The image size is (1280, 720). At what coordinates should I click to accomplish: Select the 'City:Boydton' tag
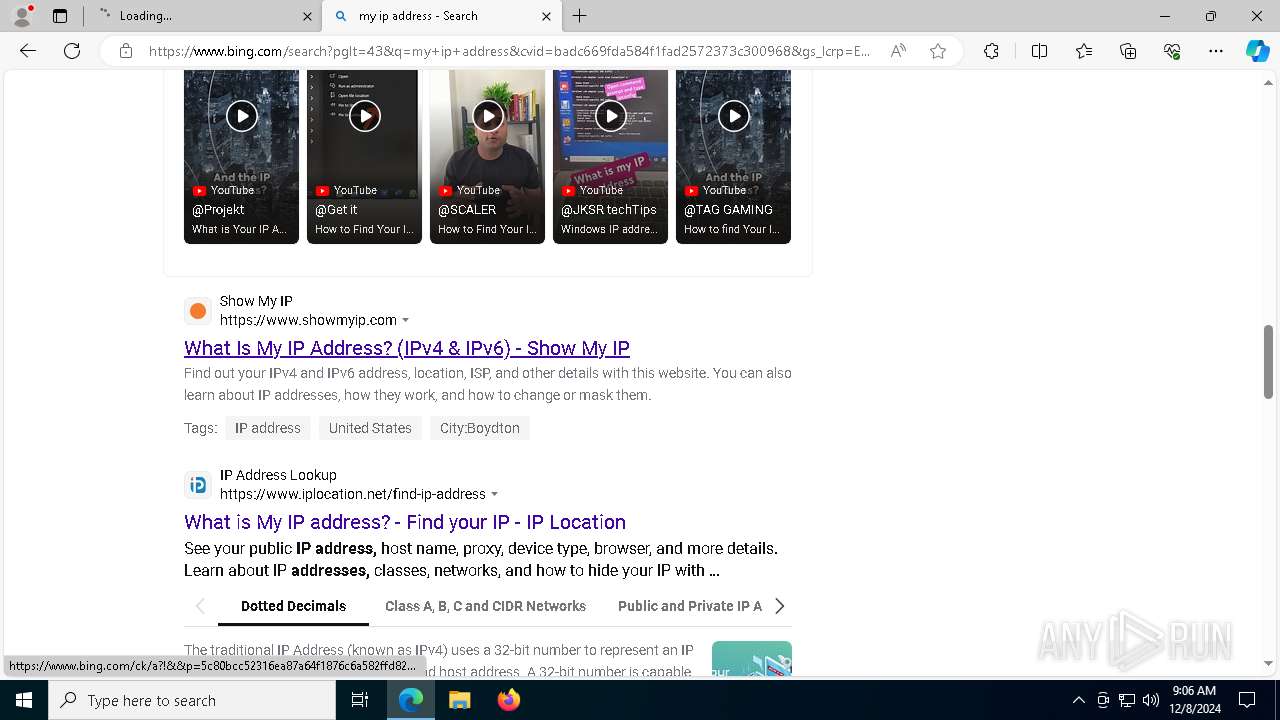click(480, 428)
